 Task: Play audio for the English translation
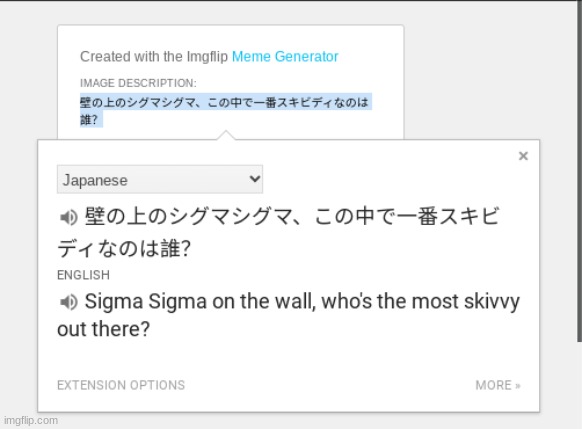(x=68, y=302)
